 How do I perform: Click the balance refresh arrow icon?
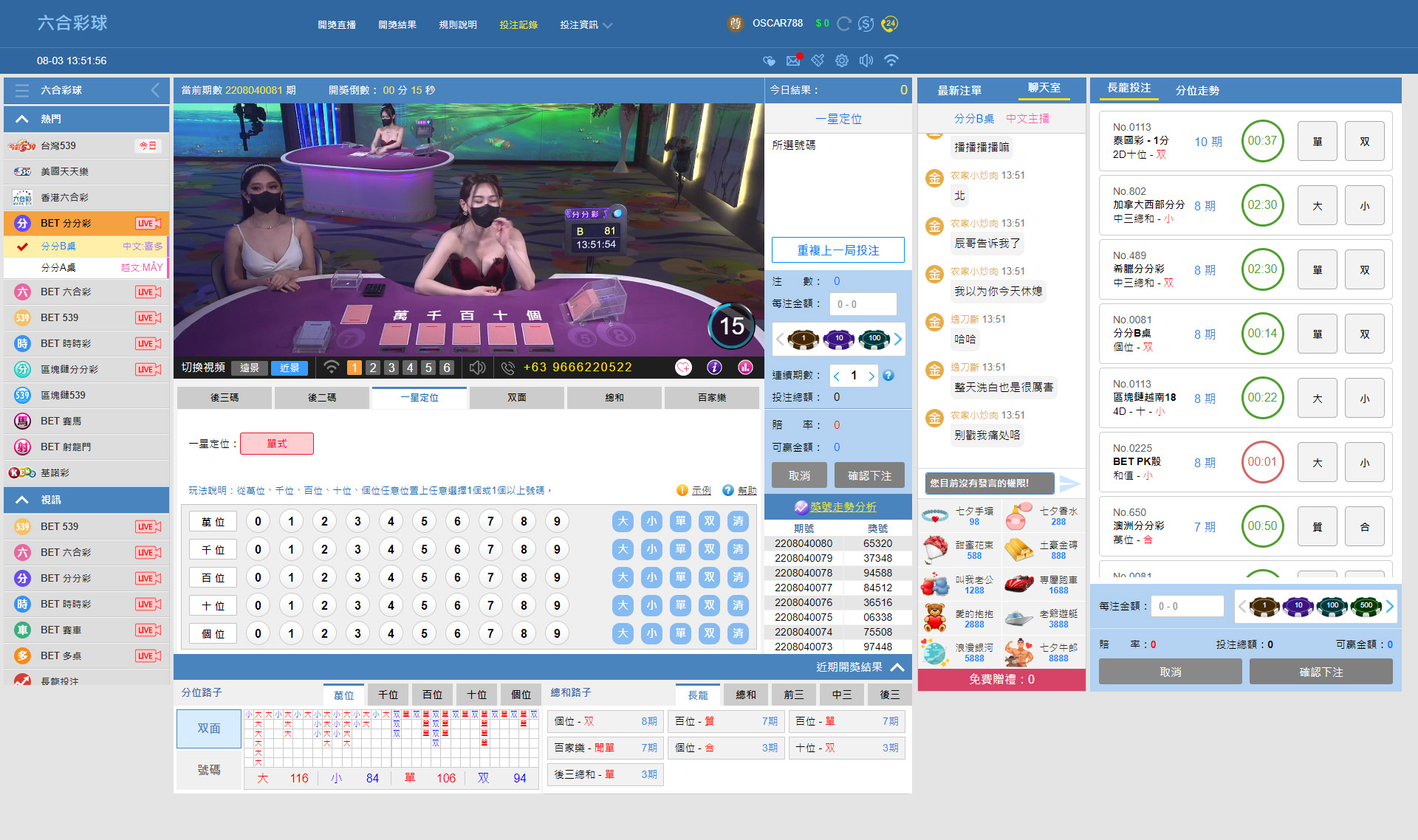843,24
